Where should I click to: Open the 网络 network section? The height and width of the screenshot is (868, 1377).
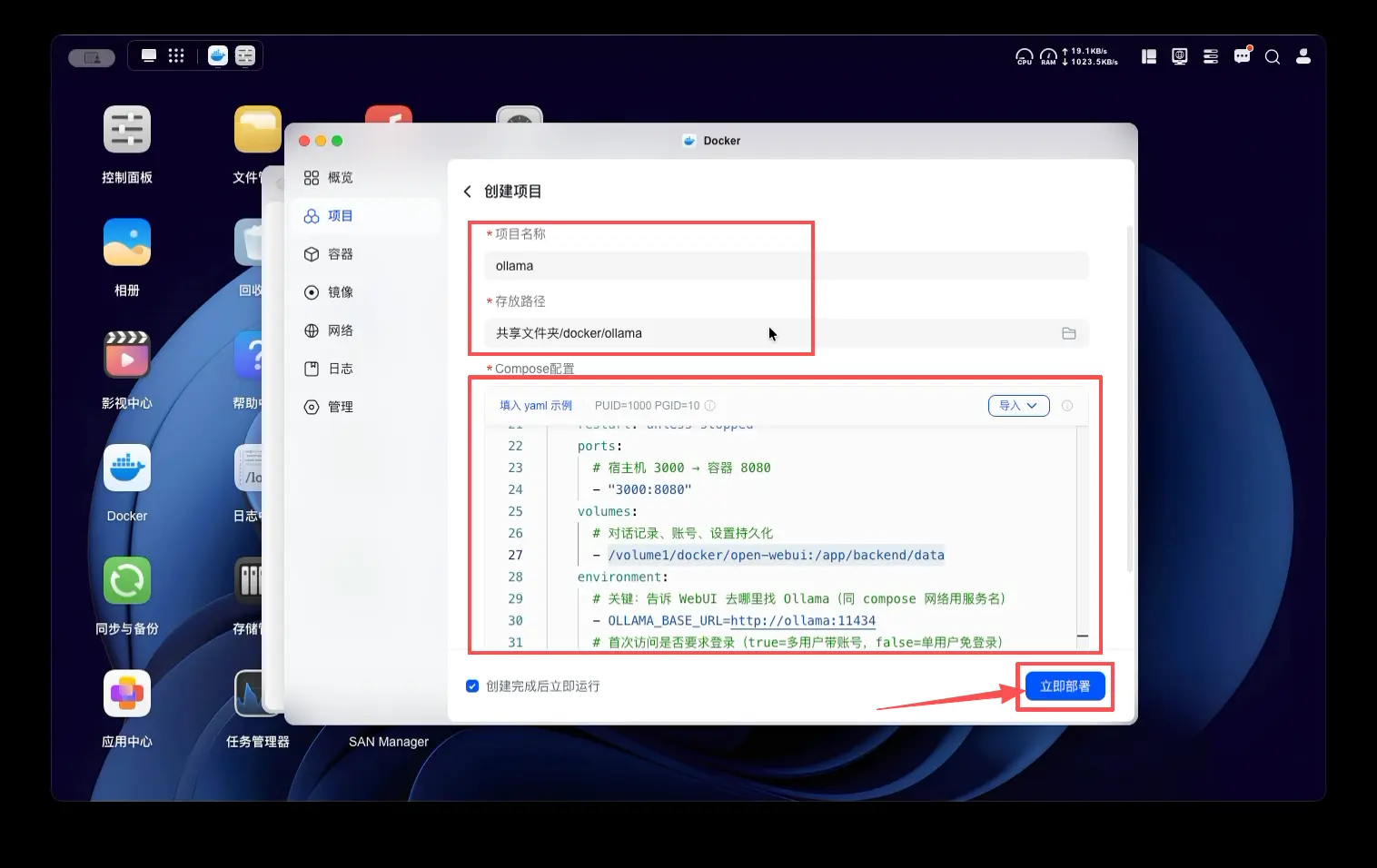tap(365, 330)
